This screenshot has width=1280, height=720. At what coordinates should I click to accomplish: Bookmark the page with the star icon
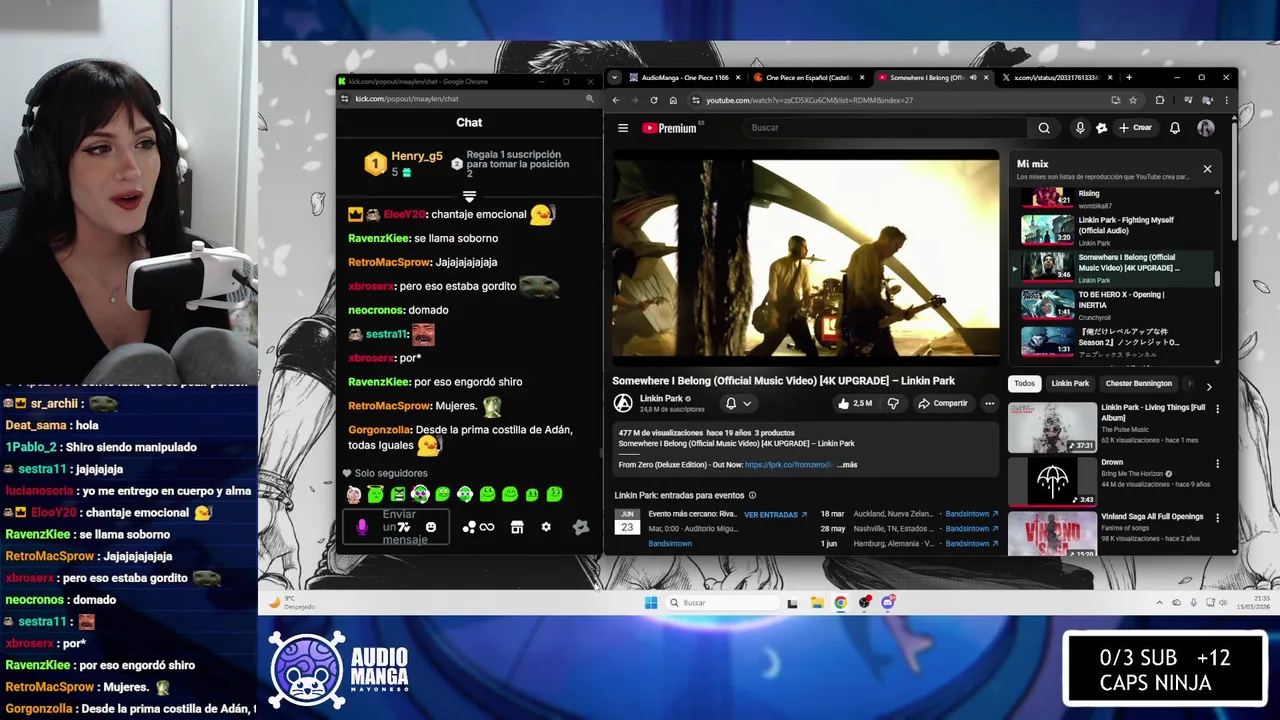(x=1133, y=100)
